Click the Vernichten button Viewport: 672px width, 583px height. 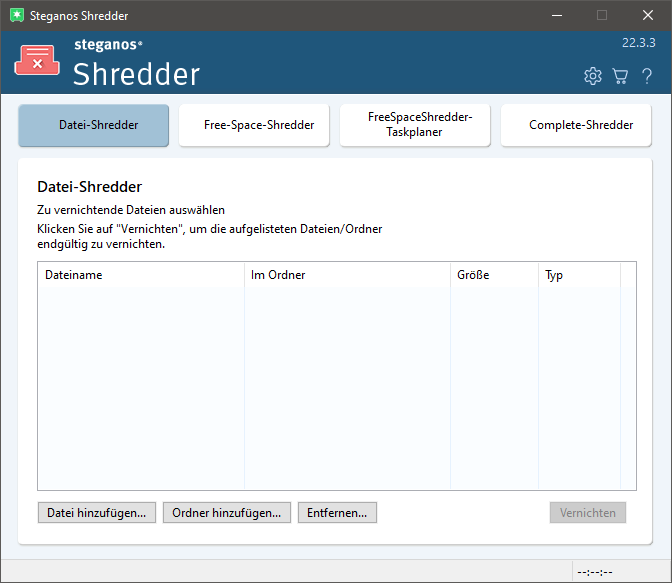tap(588, 513)
